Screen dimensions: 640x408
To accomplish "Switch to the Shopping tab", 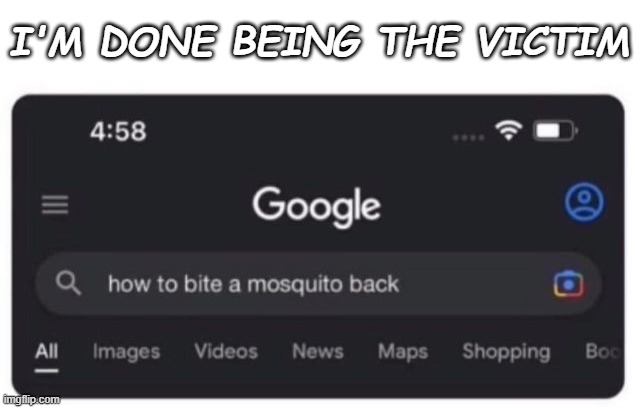I will click(x=506, y=352).
